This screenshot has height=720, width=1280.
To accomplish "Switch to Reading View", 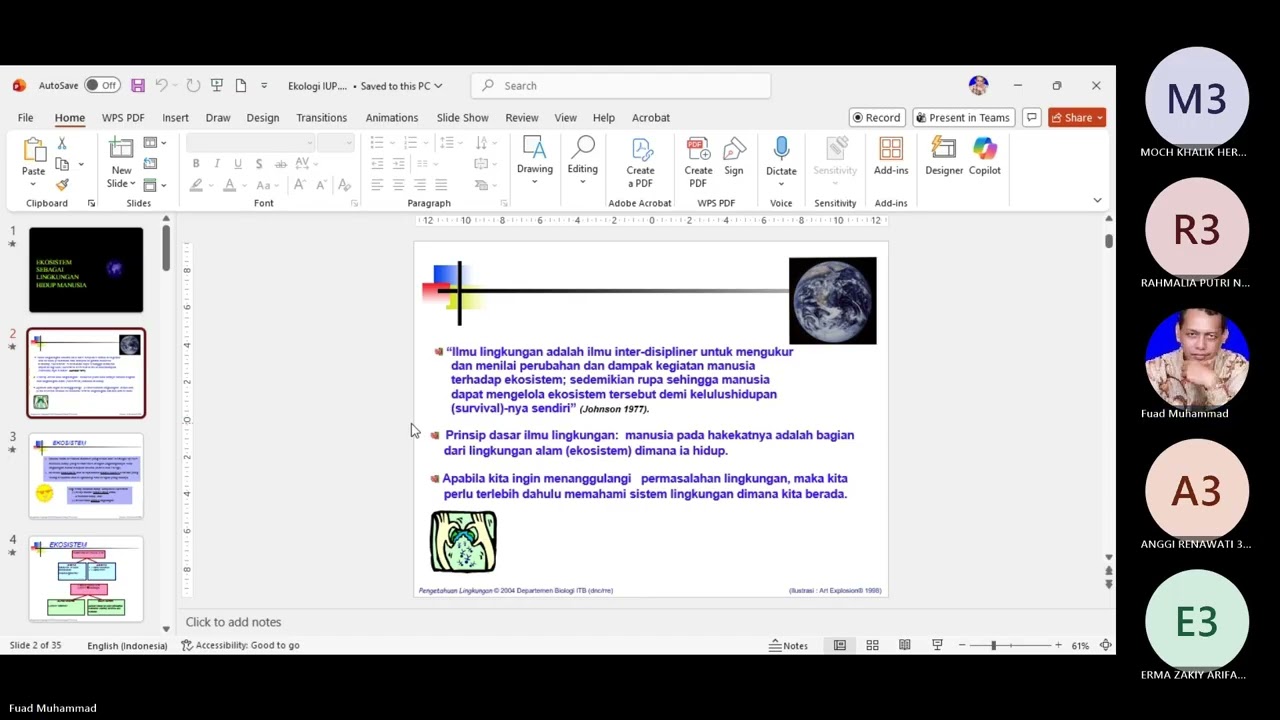I will (904, 646).
